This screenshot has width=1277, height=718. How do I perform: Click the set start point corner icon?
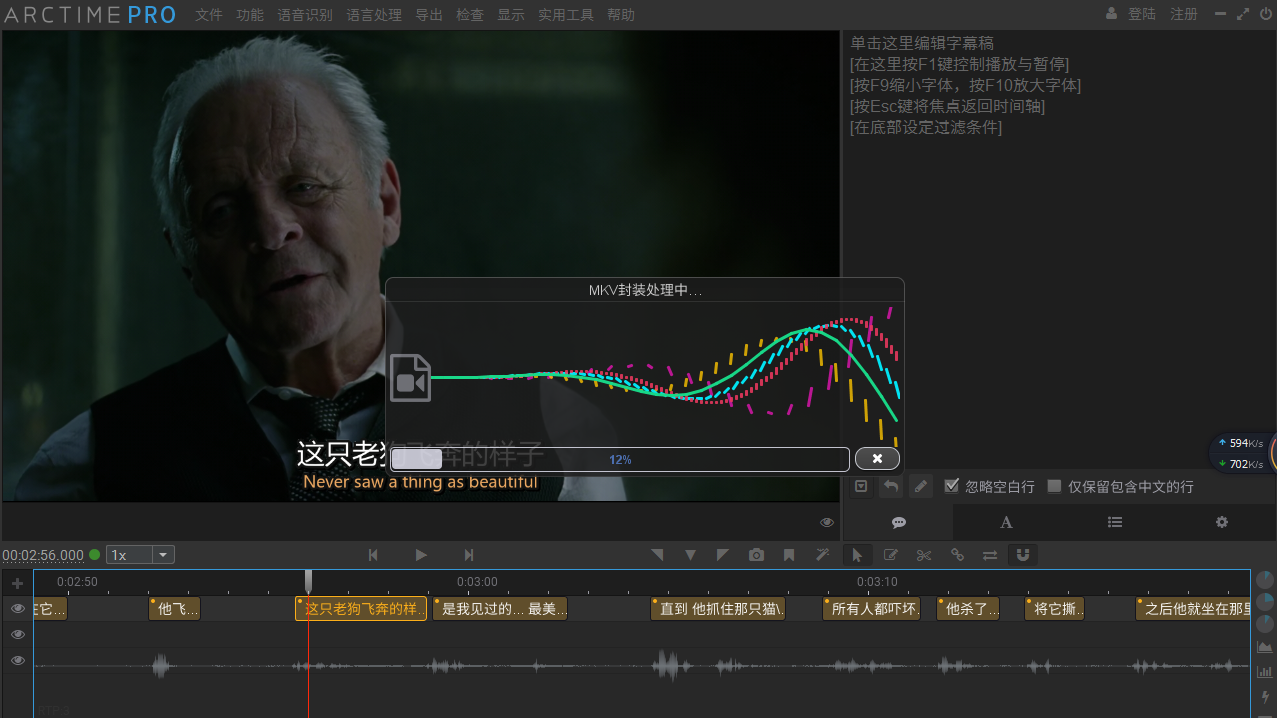[x=657, y=554]
